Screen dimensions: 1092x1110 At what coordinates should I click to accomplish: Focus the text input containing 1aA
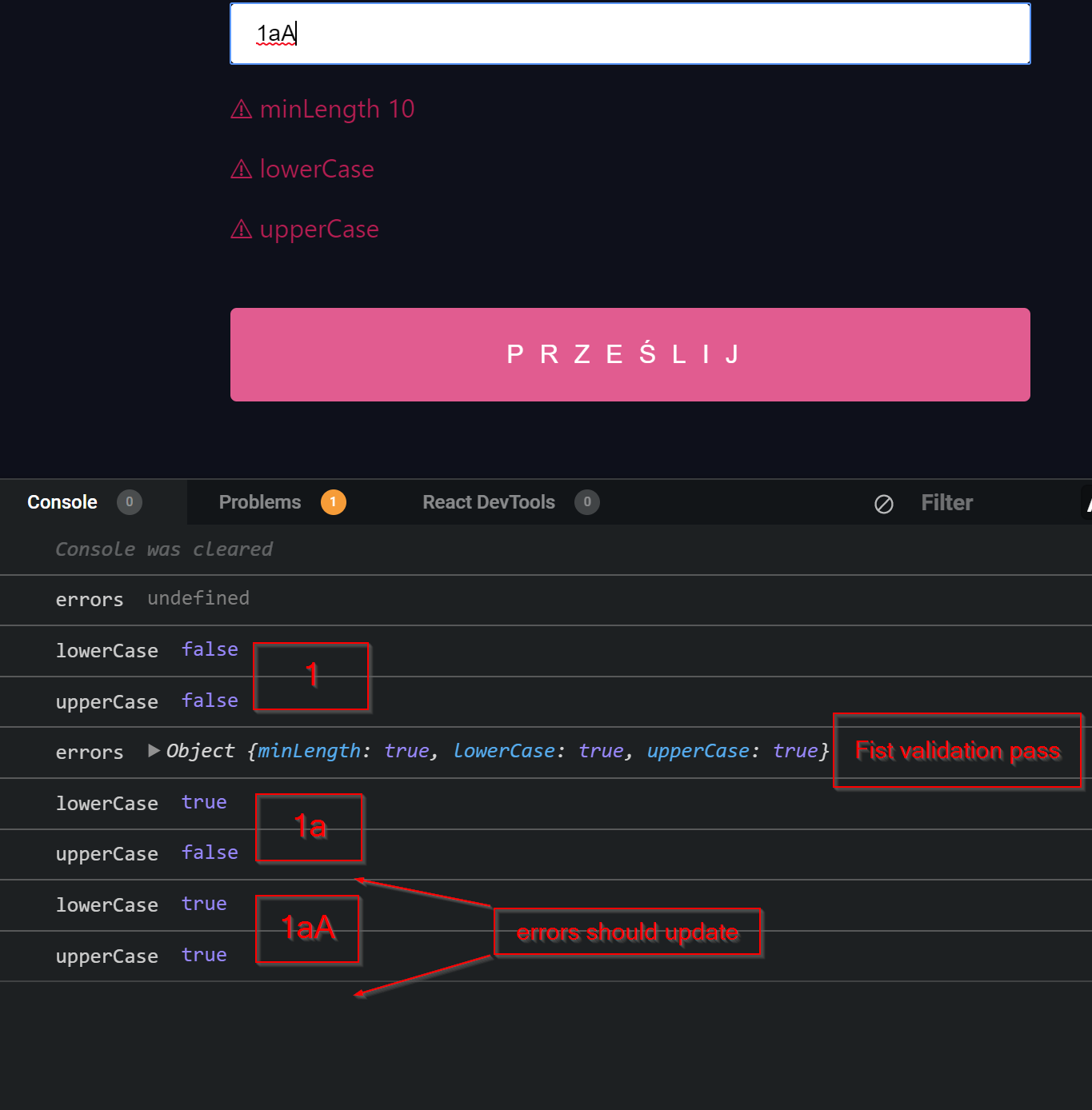629,34
